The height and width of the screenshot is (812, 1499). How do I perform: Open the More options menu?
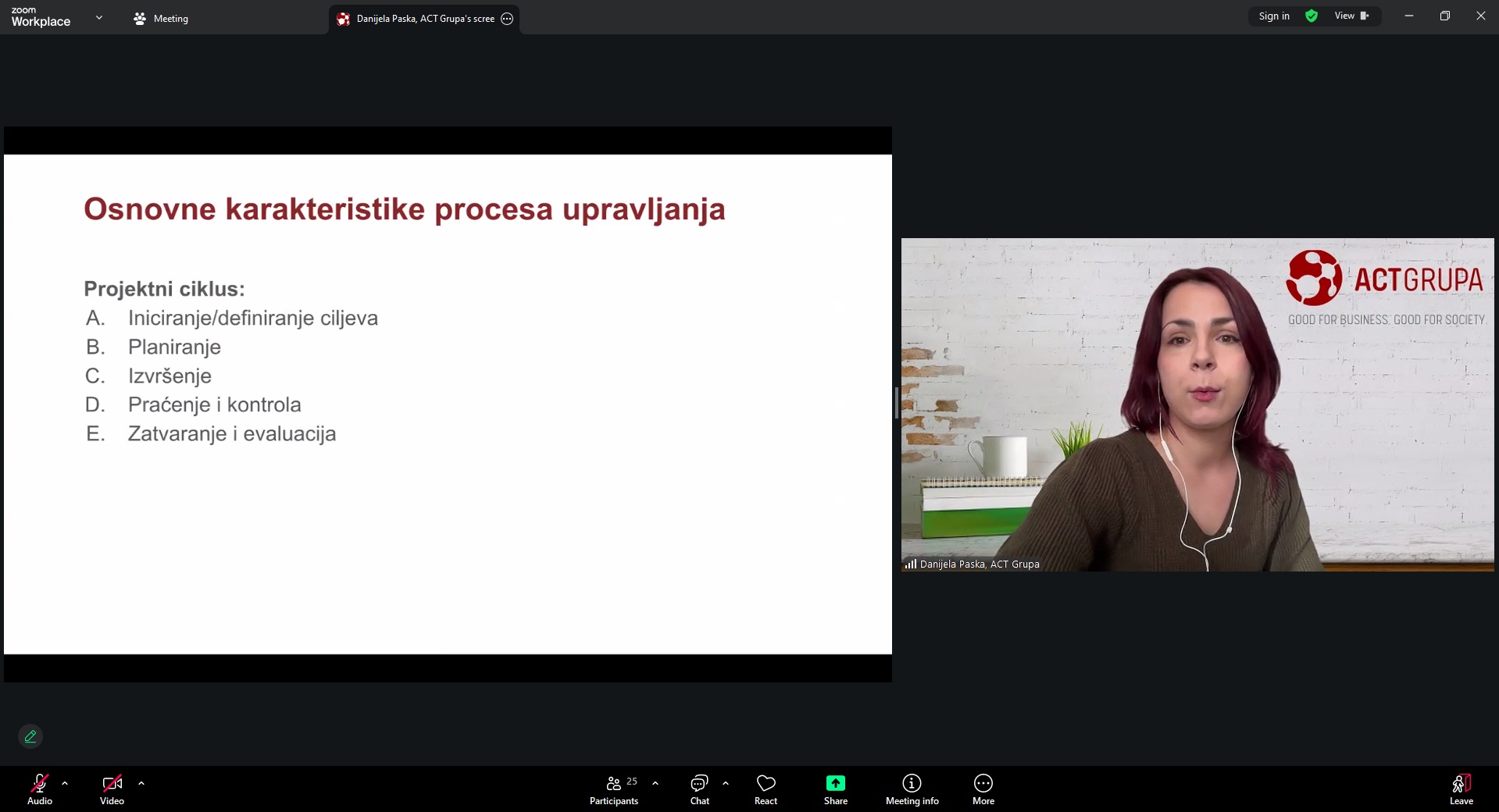pyautogui.click(x=983, y=789)
